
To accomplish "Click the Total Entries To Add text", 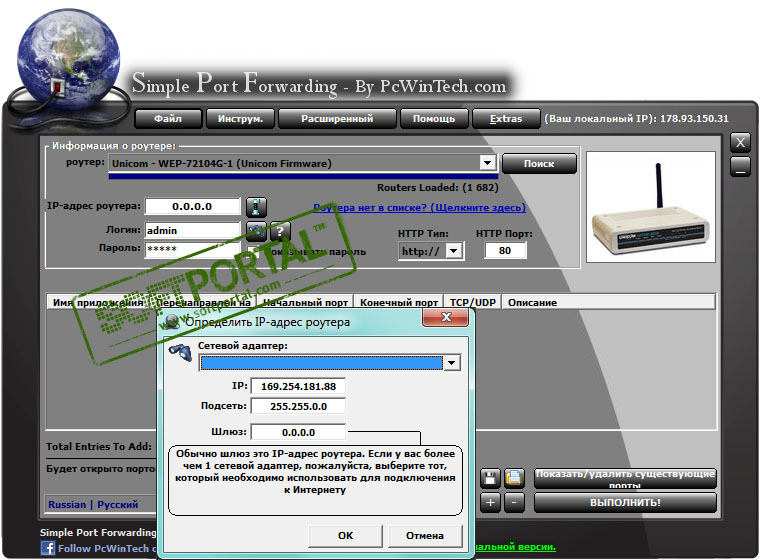I will click(98, 447).
